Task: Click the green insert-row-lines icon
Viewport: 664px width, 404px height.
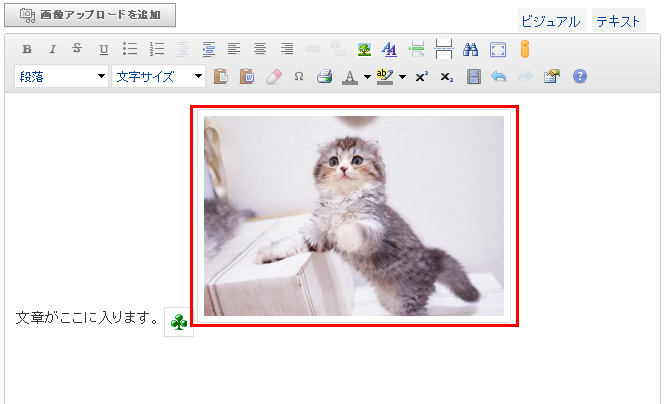Action: 417,50
